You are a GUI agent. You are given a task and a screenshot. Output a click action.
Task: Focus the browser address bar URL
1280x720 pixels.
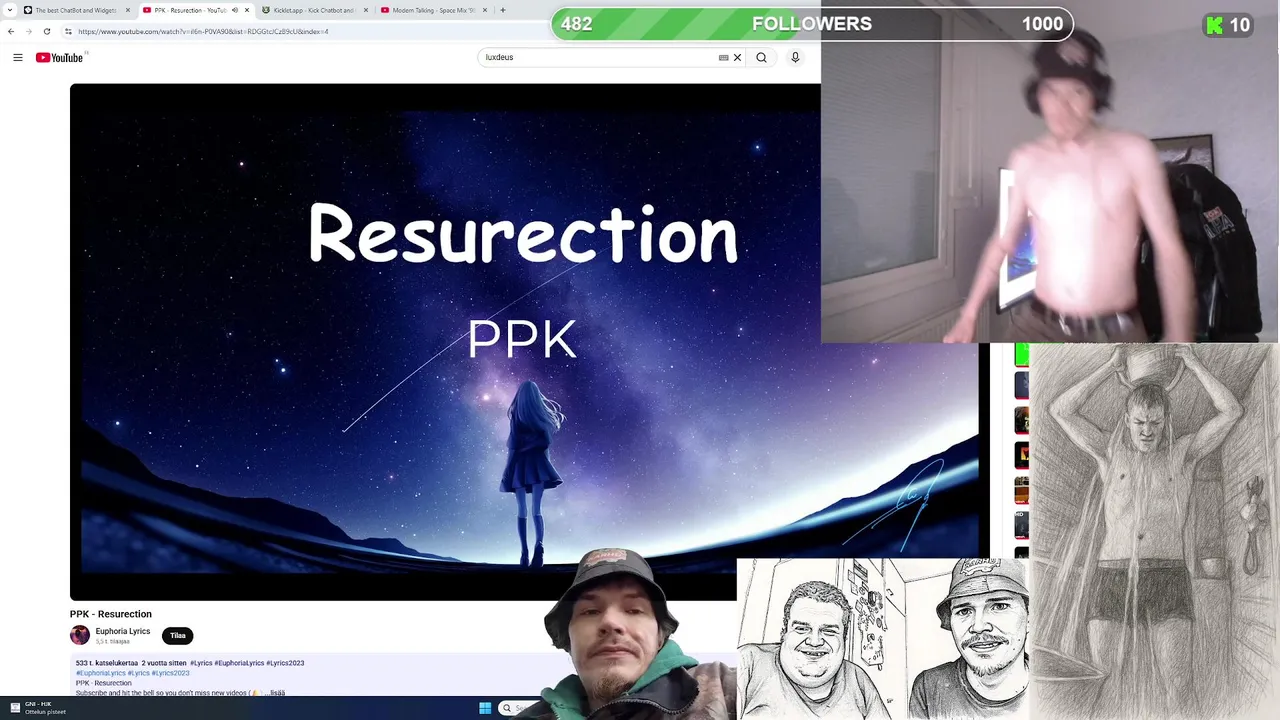pos(203,31)
